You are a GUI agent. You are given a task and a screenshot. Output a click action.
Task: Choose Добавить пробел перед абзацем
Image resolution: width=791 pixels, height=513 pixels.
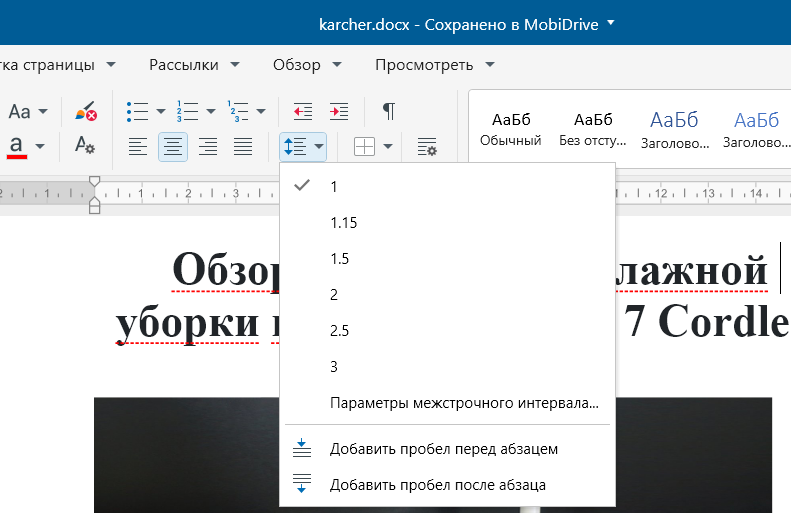coord(447,448)
